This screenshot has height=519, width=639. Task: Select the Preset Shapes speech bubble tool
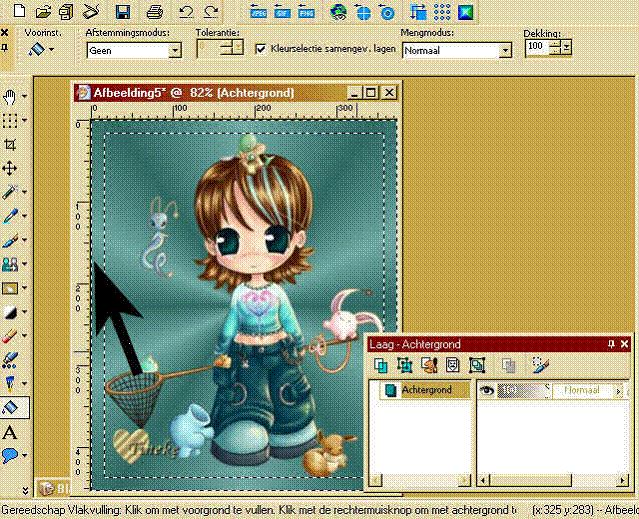[x=10, y=455]
